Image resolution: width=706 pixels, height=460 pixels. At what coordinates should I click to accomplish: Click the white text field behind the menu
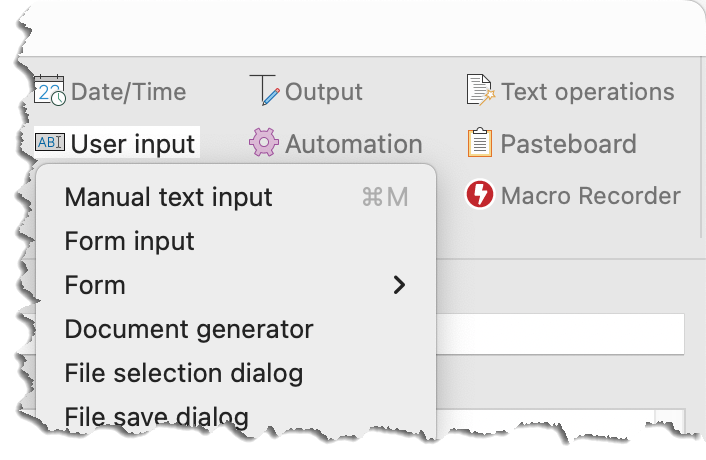[560, 334]
